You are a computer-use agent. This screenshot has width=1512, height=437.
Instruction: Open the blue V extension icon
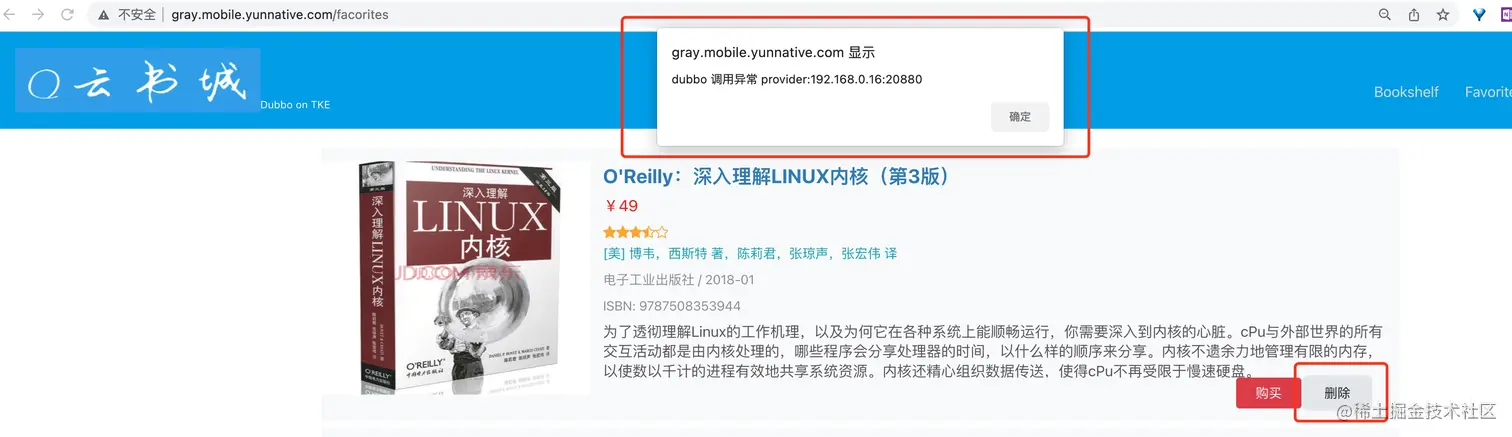[1479, 15]
